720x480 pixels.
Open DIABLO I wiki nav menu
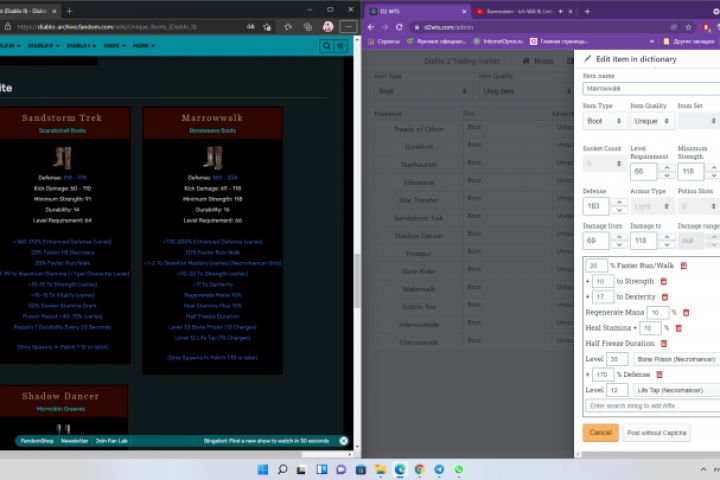click(81, 46)
